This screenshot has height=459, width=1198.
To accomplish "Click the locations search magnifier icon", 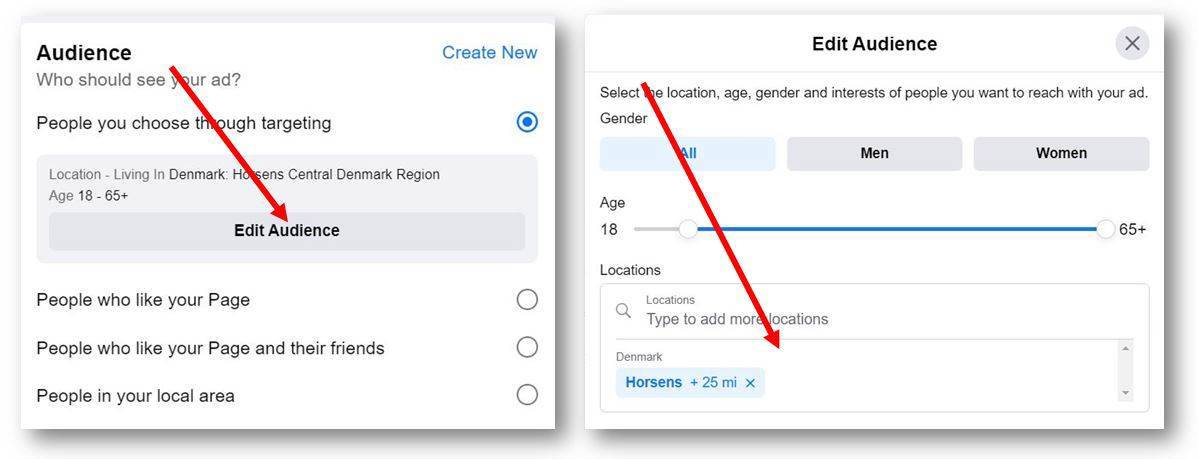I will click(x=623, y=310).
